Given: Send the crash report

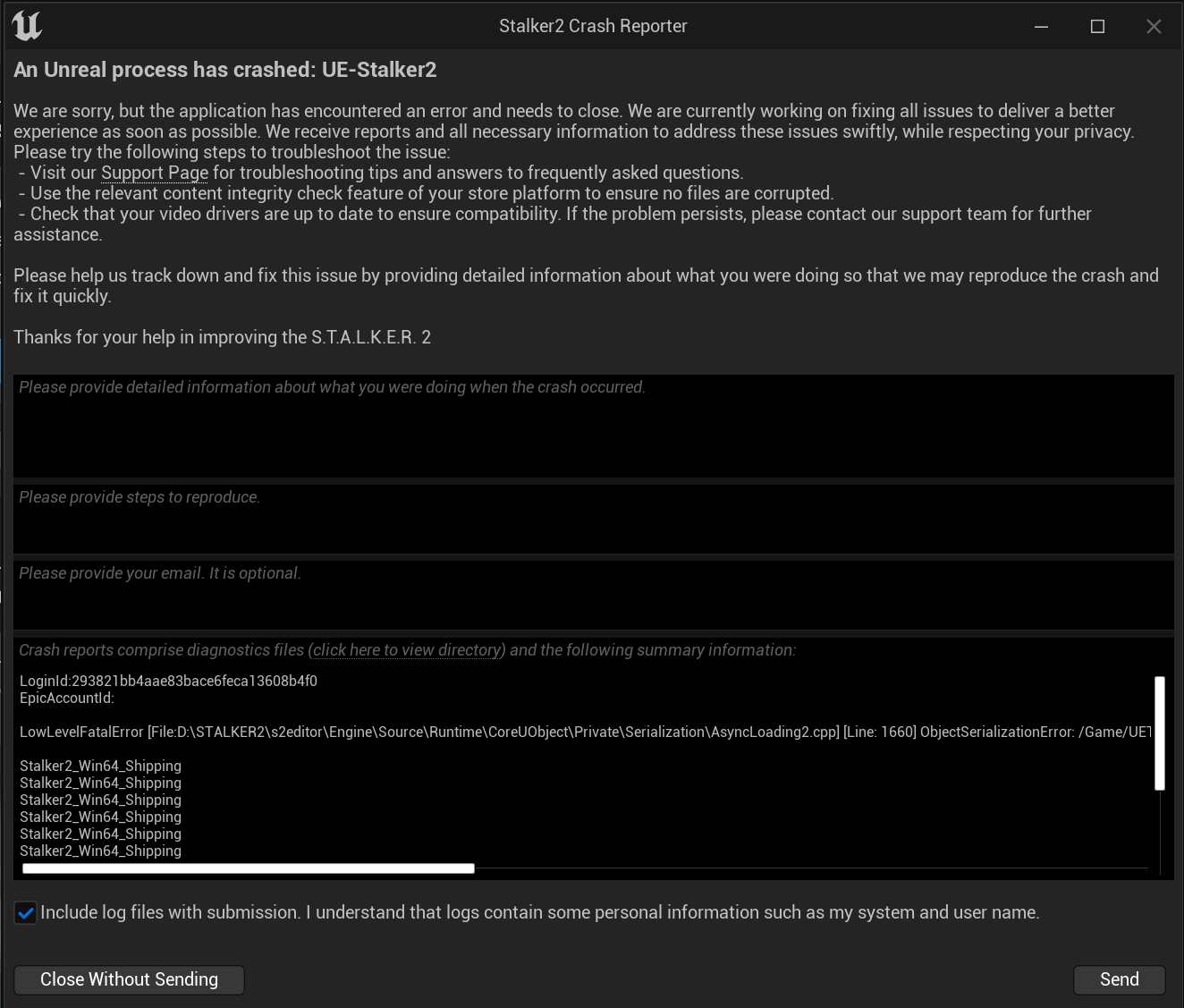Looking at the screenshot, I should pyautogui.click(x=1119, y=979).
